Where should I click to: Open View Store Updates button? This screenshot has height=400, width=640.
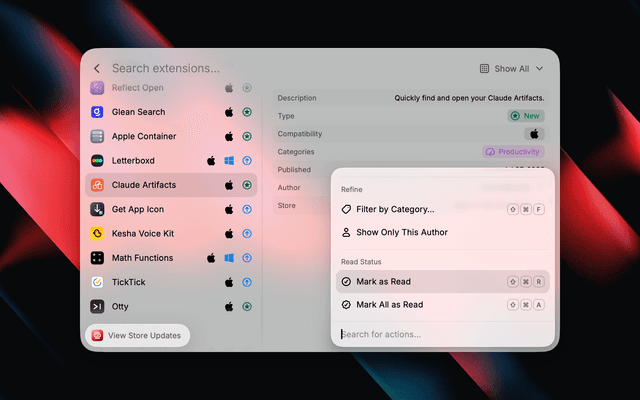pos(138,336)
